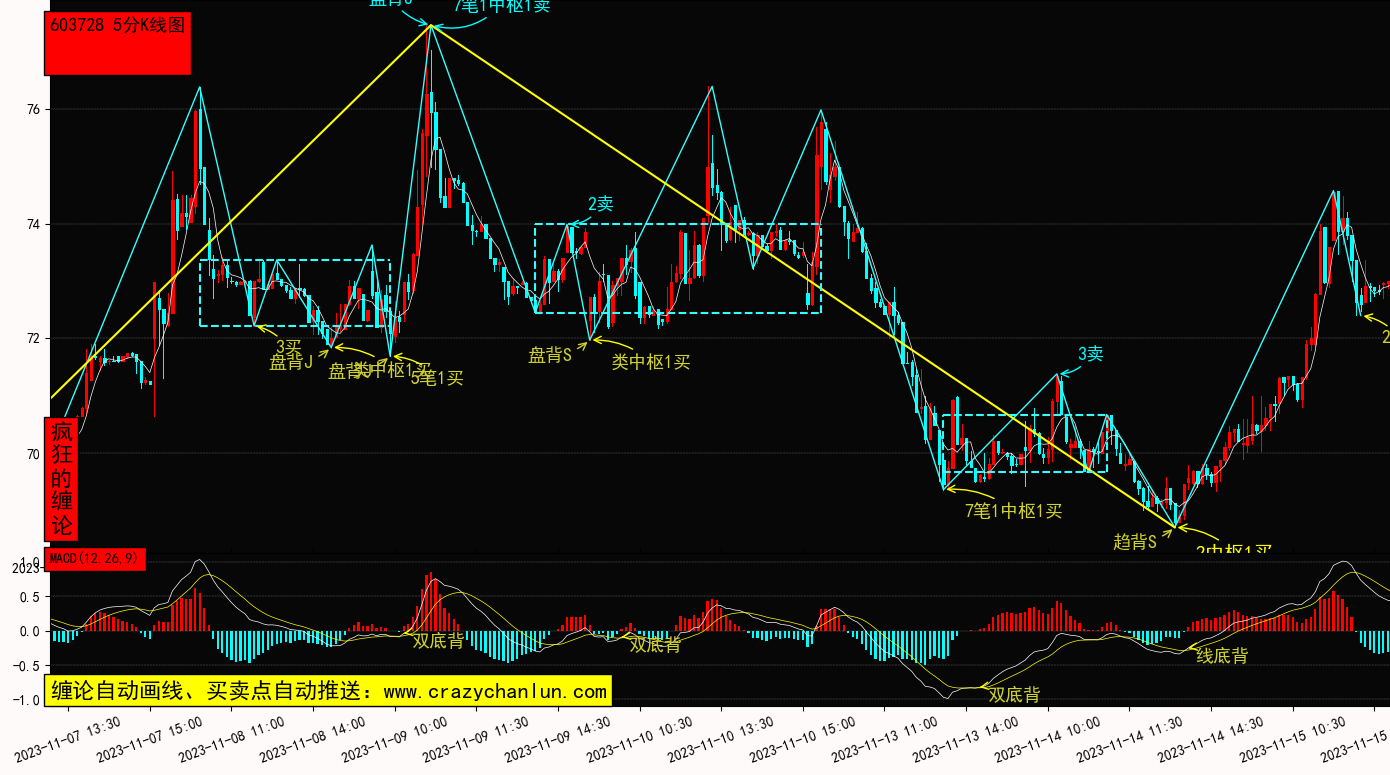Click time axis label 2023-11-08 11:00

(x=231, y=739)
